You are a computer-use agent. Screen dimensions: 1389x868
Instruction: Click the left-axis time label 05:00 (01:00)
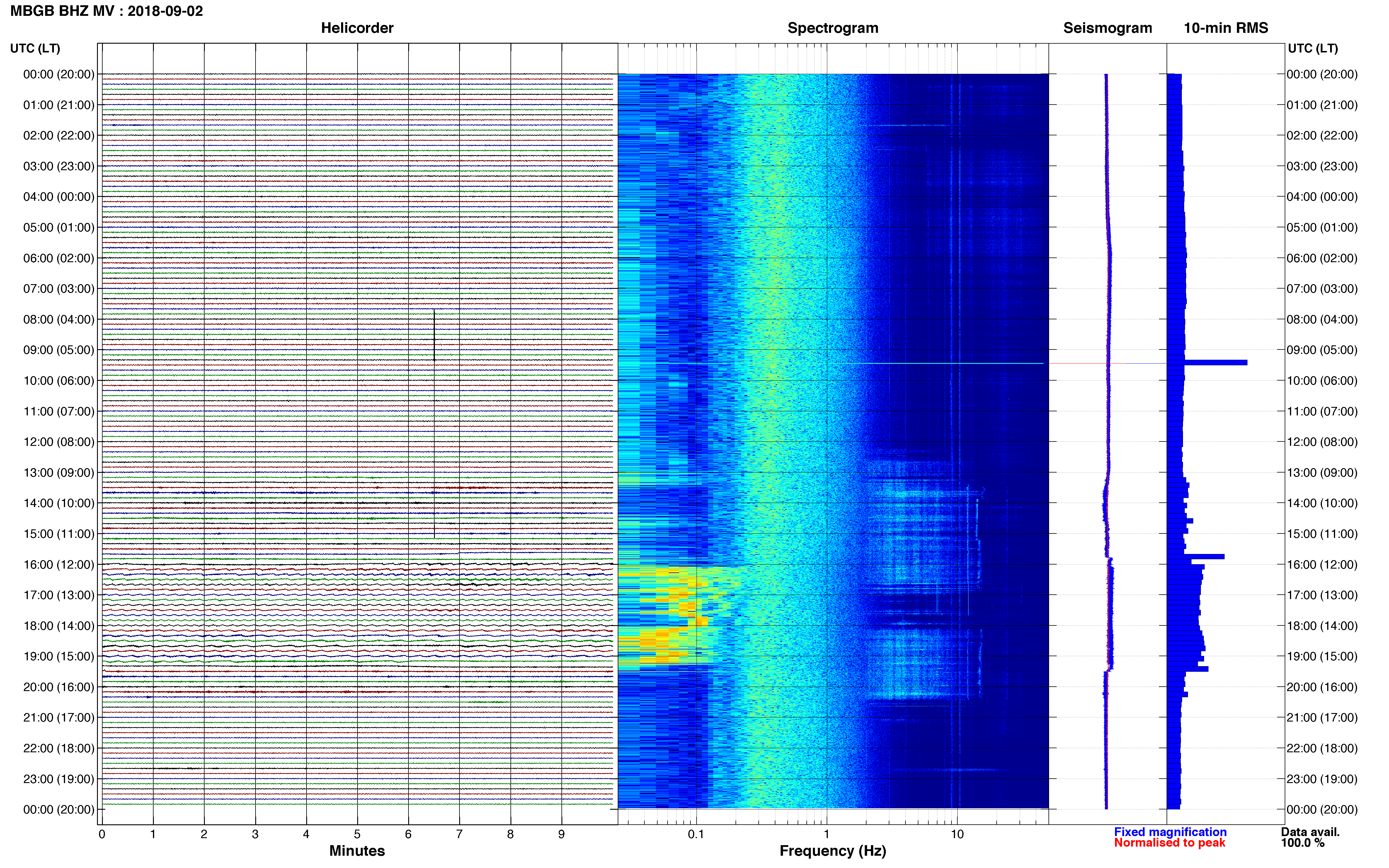click(x=59, y=227)
